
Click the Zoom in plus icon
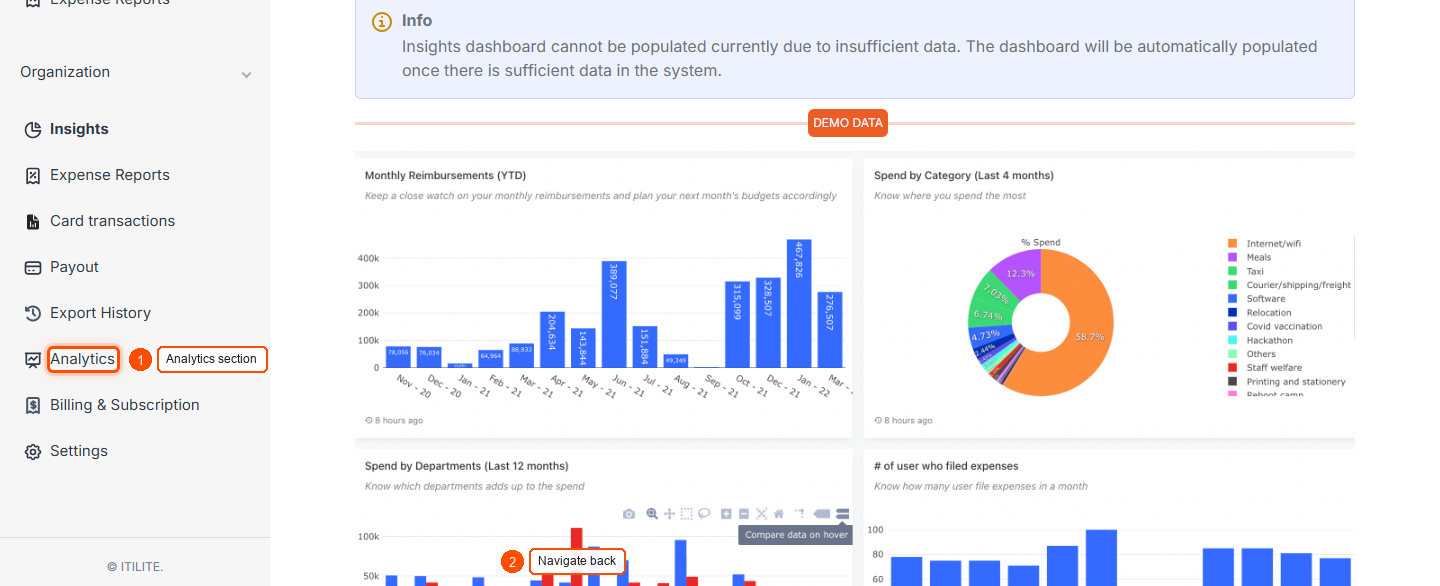click(726, 514)
